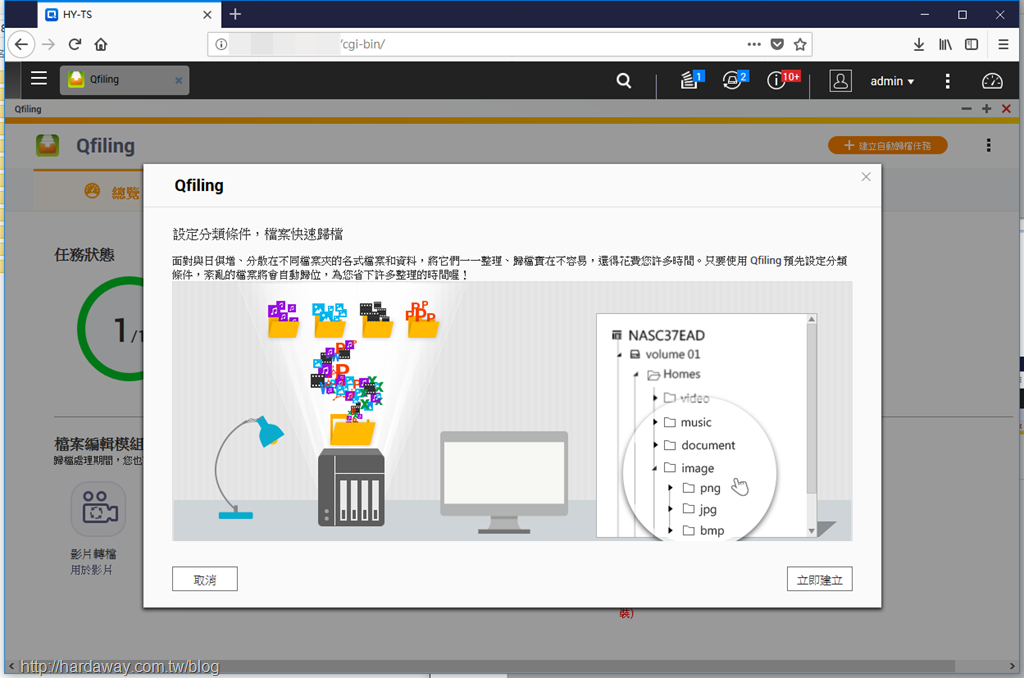Open the QTS dashboard gauge icon
Viewport: 1024px width, 678px height.
[992, 81]
